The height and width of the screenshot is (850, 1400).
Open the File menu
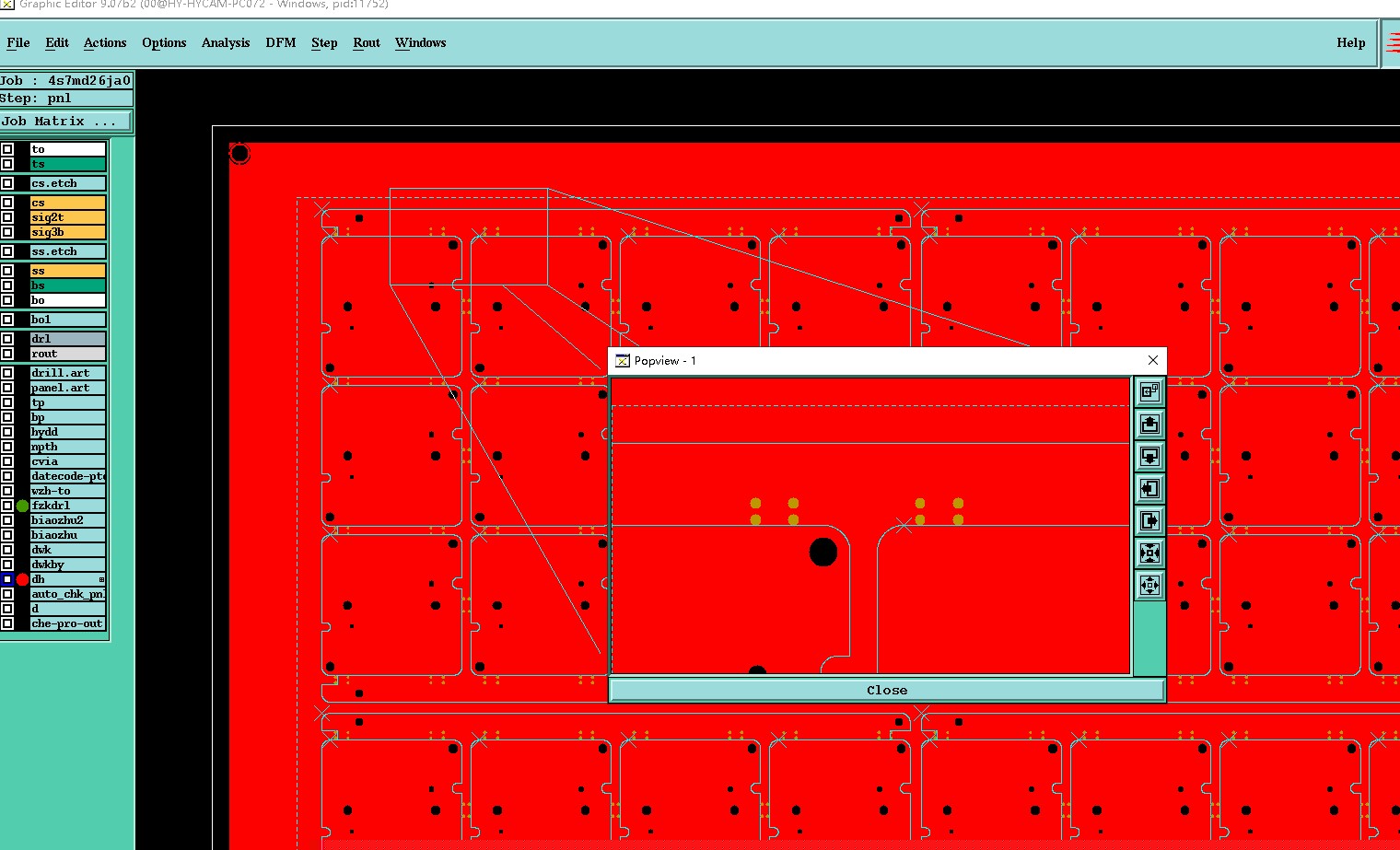[x=18, y=42]
